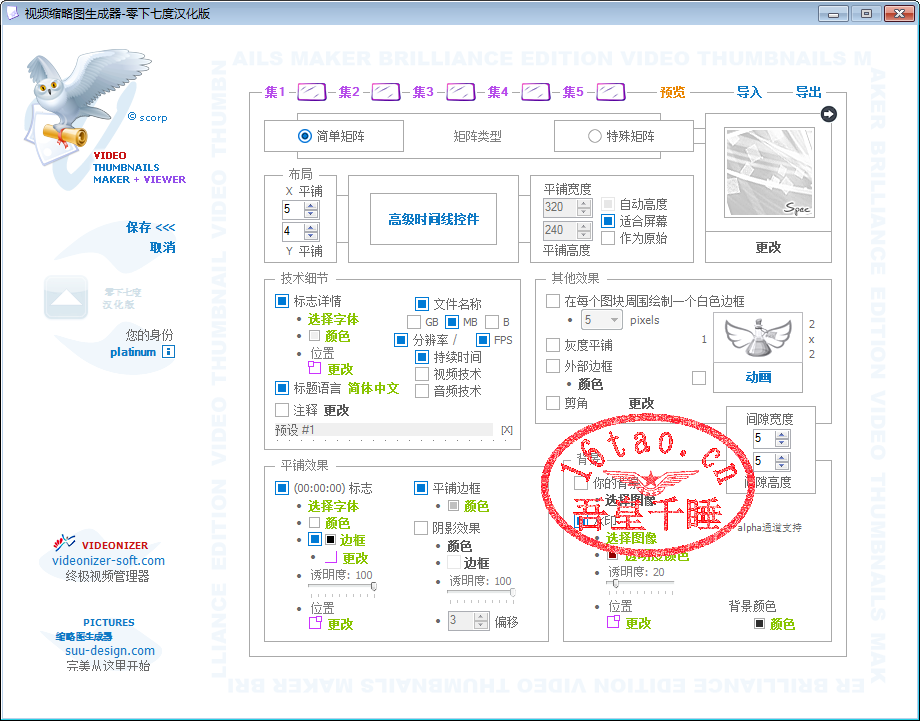This screenshot has height=721, width=920.
Task: Click the preset icon after 集5
Action: click(x=611, y=93)
